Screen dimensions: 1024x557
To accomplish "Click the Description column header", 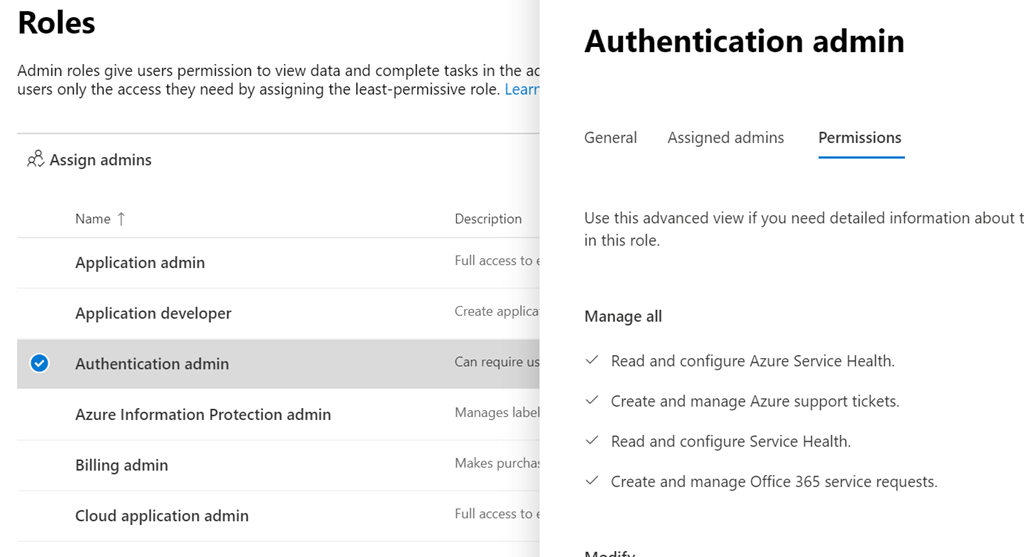I will pyautogui.click(x=488, y=219).
